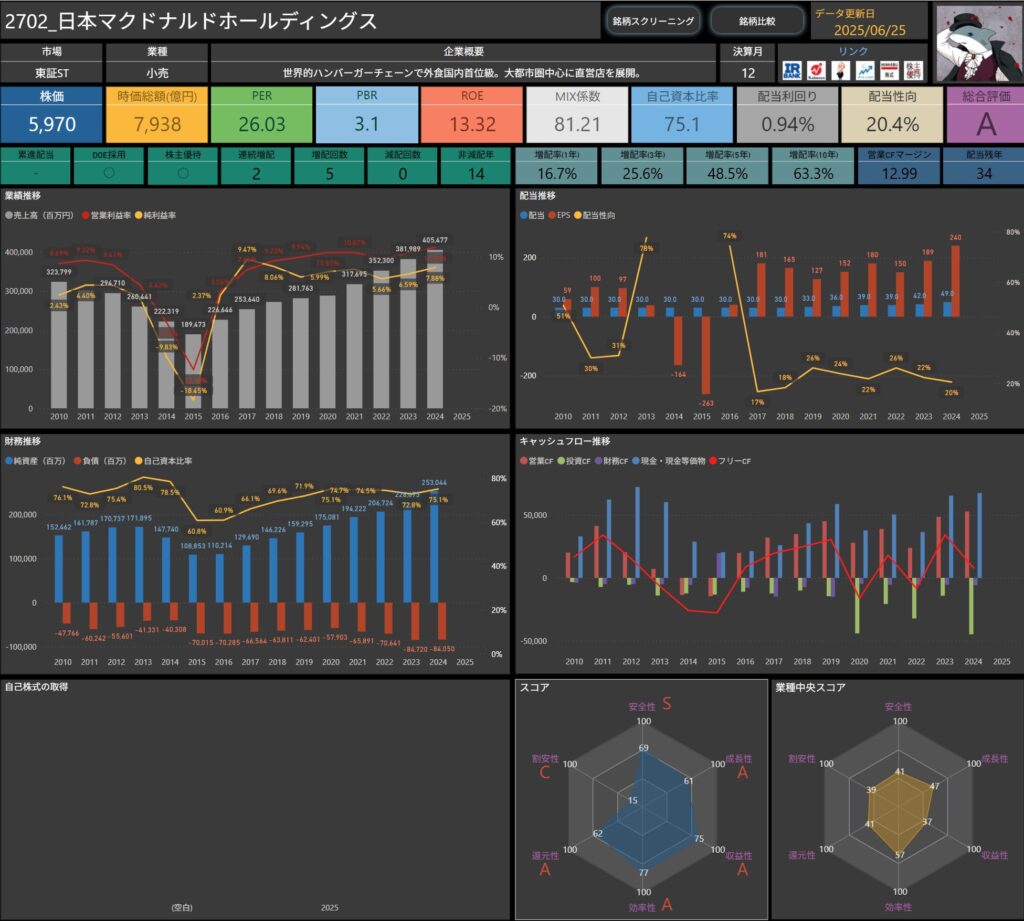1024x921 pixels.
Task: Click the 純利益率 yellow legend dot
Action: (138, 215)
